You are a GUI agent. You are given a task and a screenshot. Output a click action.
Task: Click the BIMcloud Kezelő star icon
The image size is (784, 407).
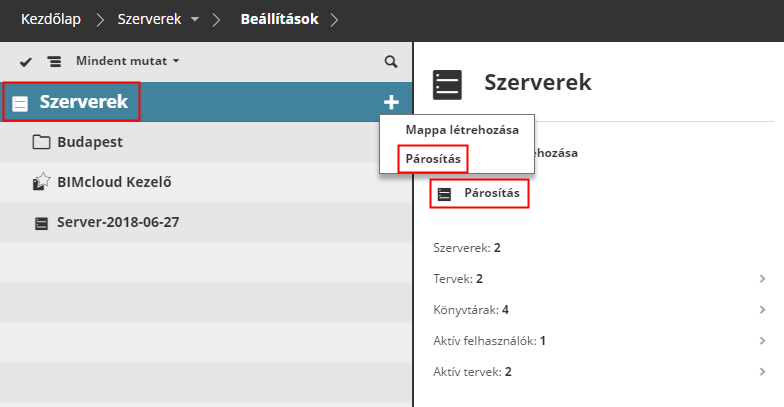pyautogui.click(x=41, y=182)
